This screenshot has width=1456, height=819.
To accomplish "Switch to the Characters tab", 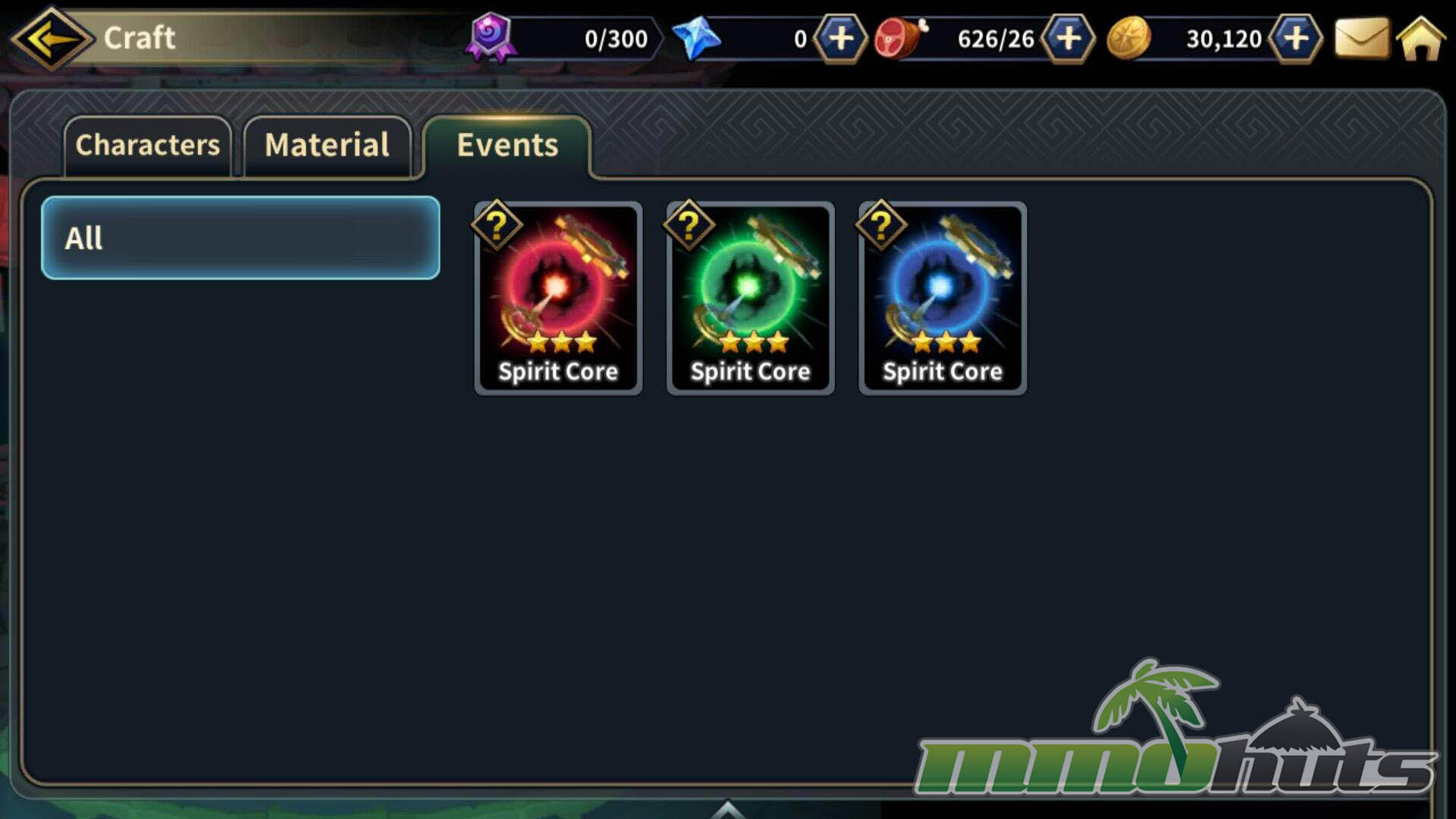I will coord(148,145).
